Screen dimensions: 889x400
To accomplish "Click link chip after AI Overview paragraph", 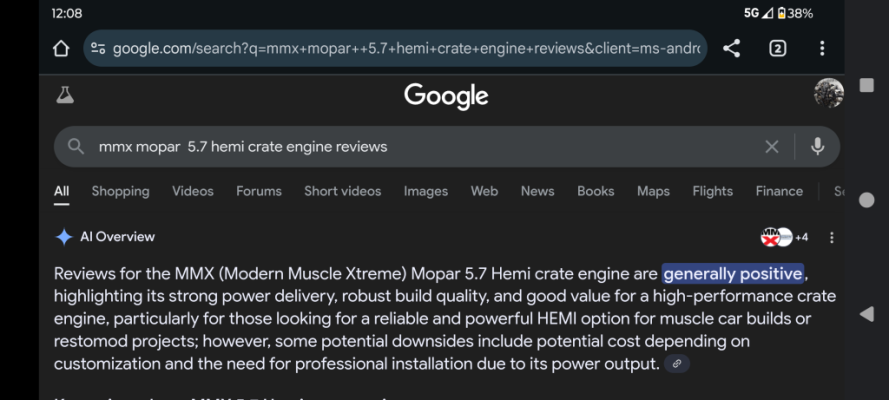I will (x=676, y=364).
